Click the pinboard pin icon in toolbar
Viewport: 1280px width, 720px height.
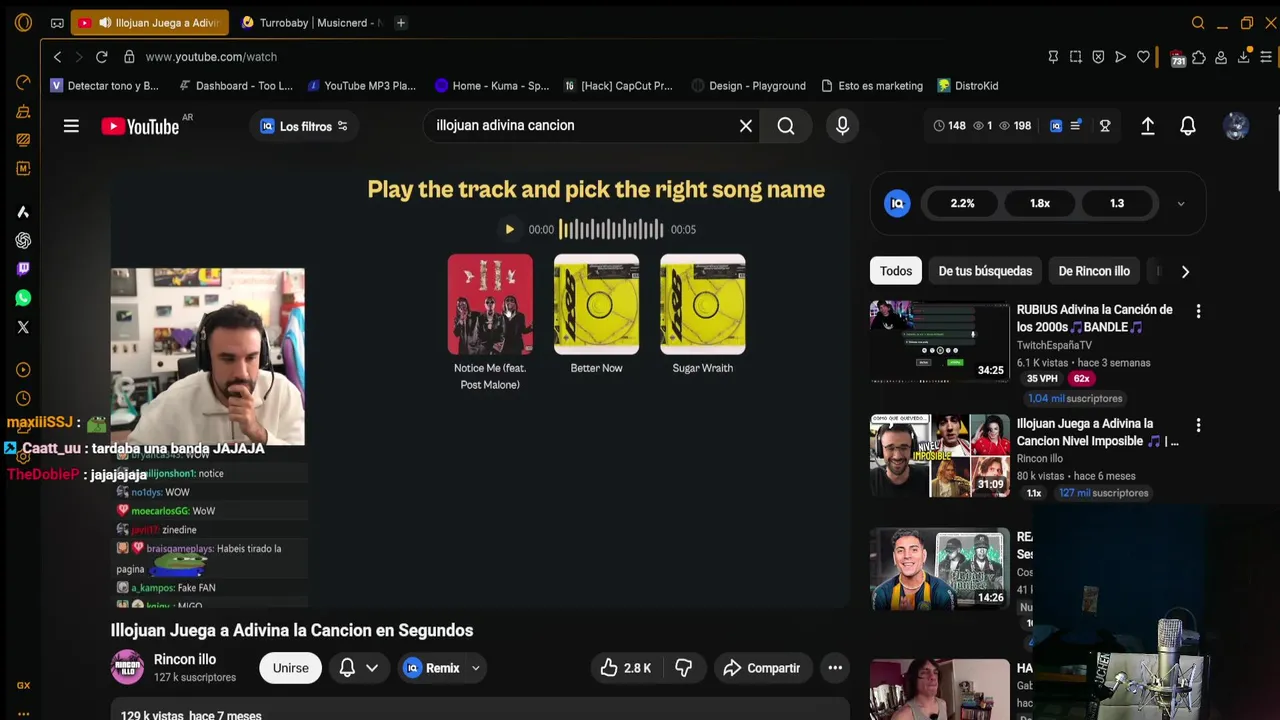pyautogui.click(x=1053, y=57)
